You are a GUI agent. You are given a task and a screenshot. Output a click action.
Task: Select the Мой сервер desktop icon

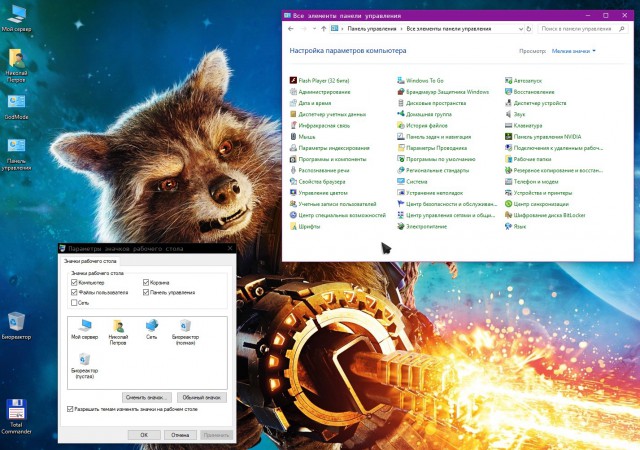click(x=16, y=19)
